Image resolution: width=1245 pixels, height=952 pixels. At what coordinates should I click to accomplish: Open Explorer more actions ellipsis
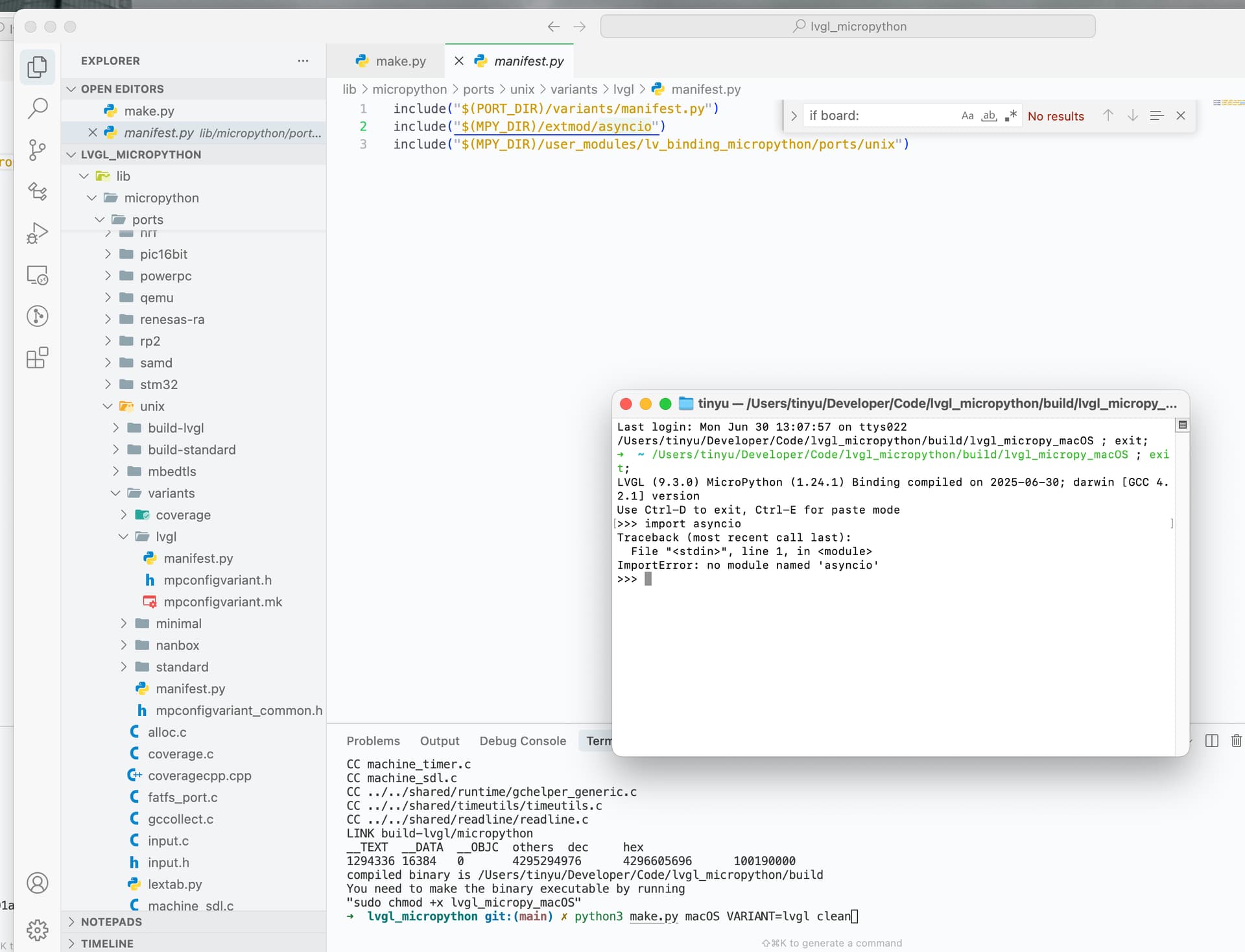pos(303,60)
